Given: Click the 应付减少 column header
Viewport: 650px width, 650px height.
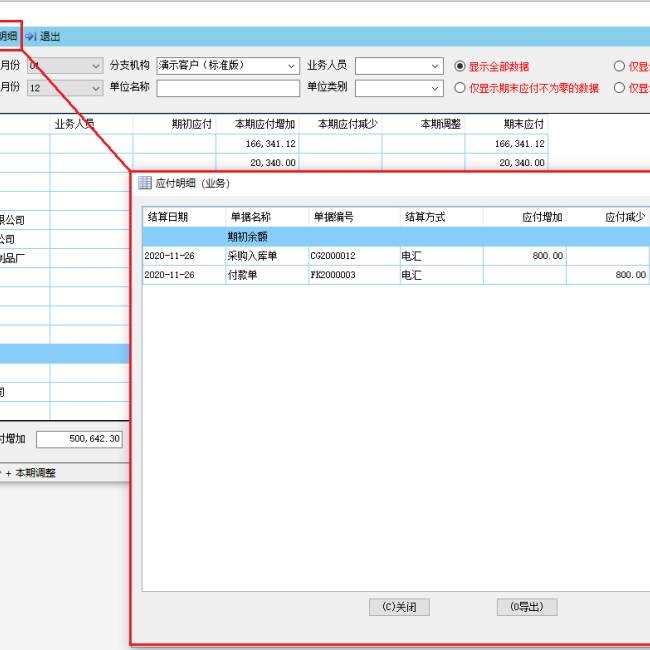Looking at the screenshot, I should click(x=608, y=217).
